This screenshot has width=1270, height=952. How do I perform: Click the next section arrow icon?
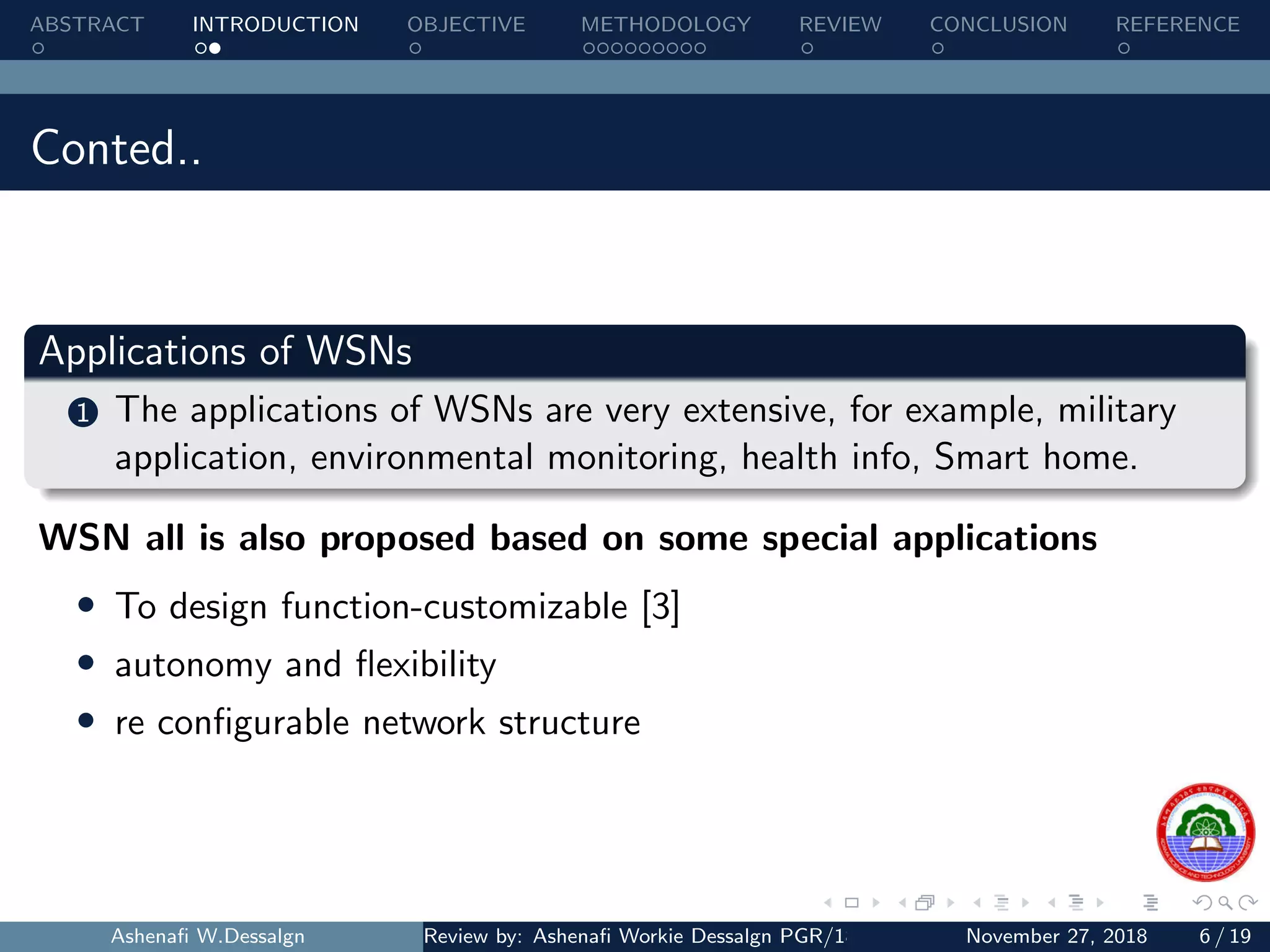tap(1100, 903)
